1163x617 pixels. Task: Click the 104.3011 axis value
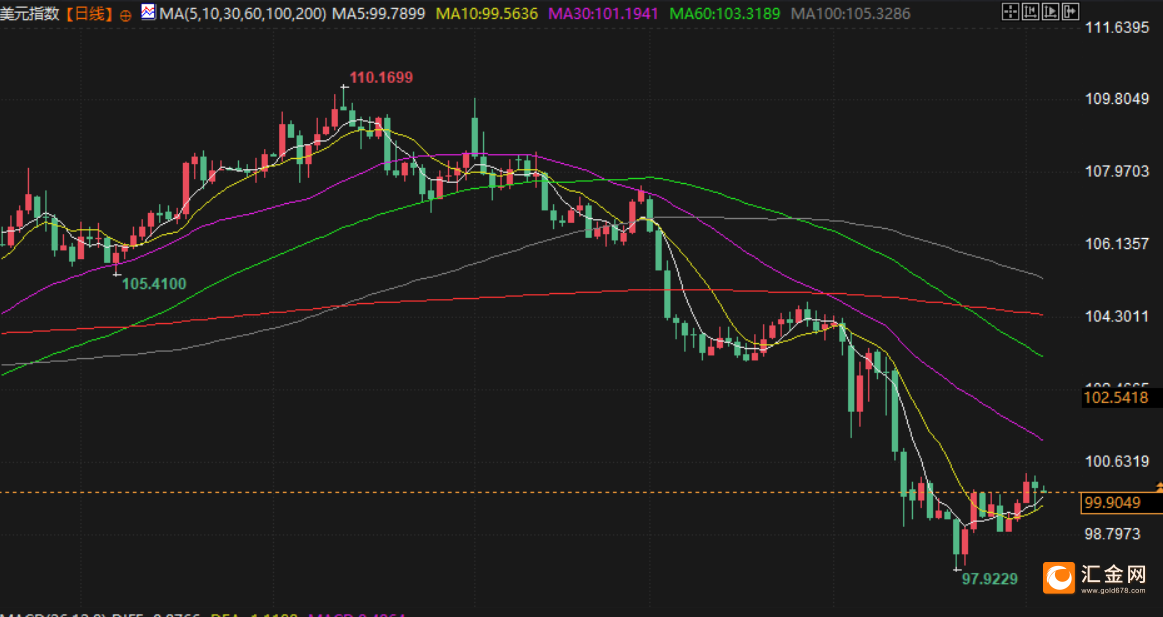pyautogui.click(x=1117, y=316)
